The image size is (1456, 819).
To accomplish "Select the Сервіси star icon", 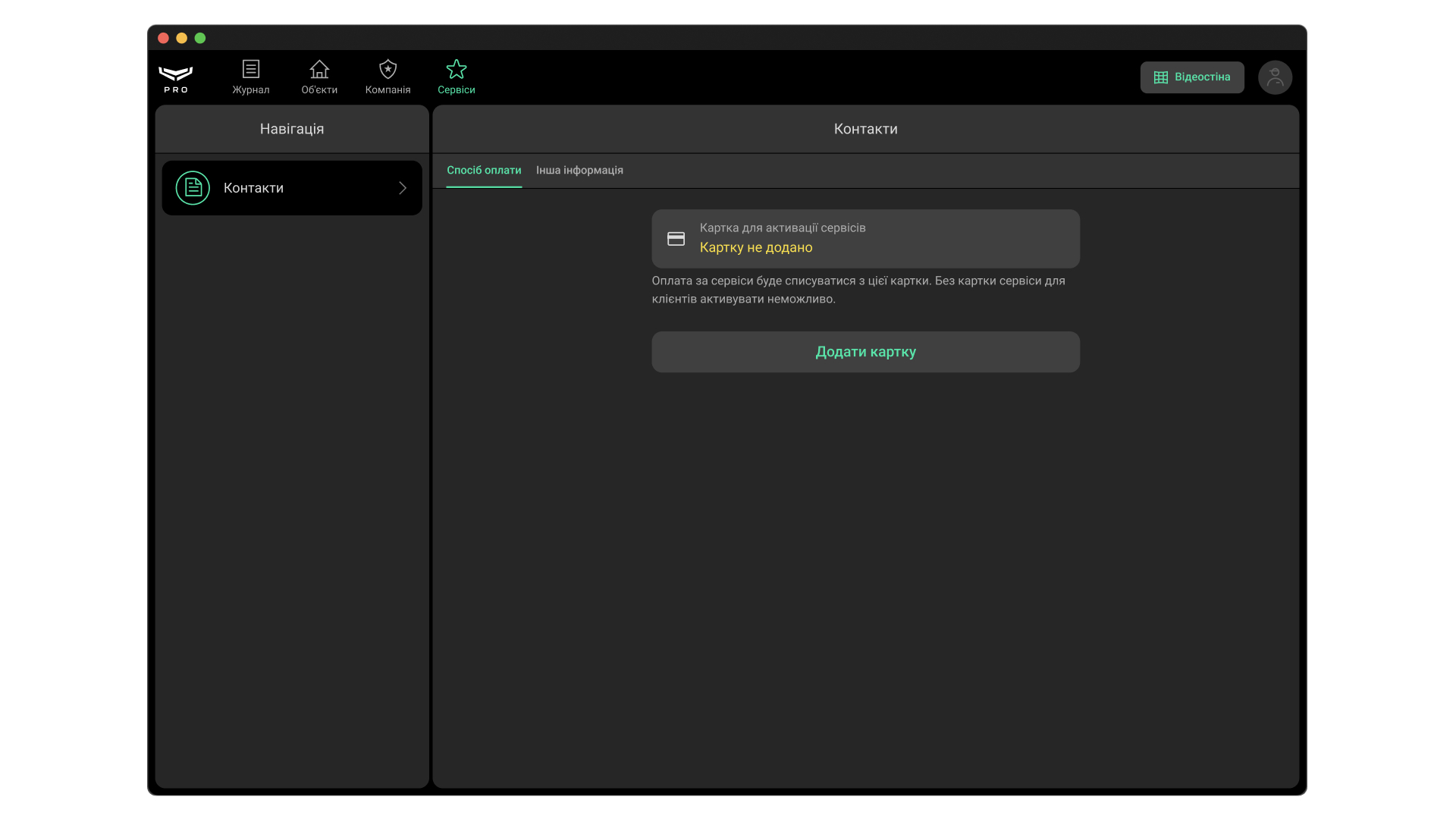I will pyautogui.click(x=456, y=70).
